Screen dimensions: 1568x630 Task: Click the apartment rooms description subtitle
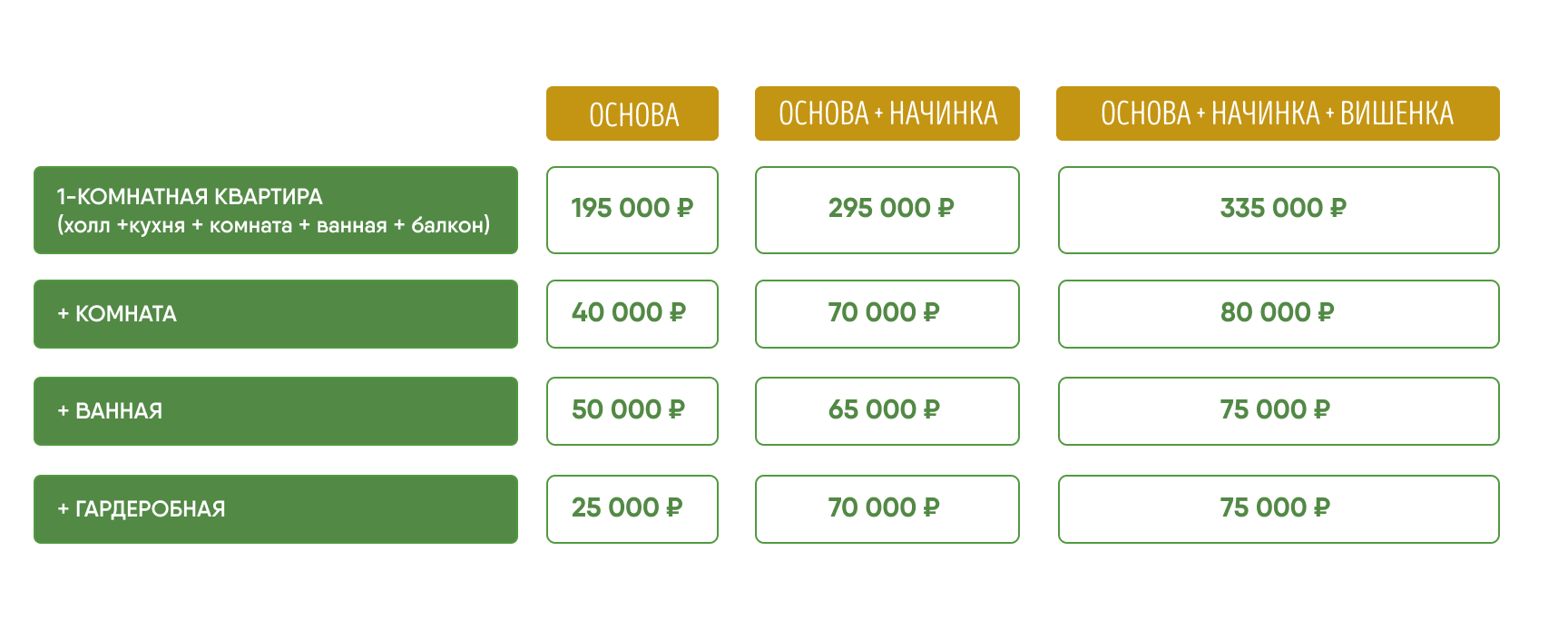[273, 225]
